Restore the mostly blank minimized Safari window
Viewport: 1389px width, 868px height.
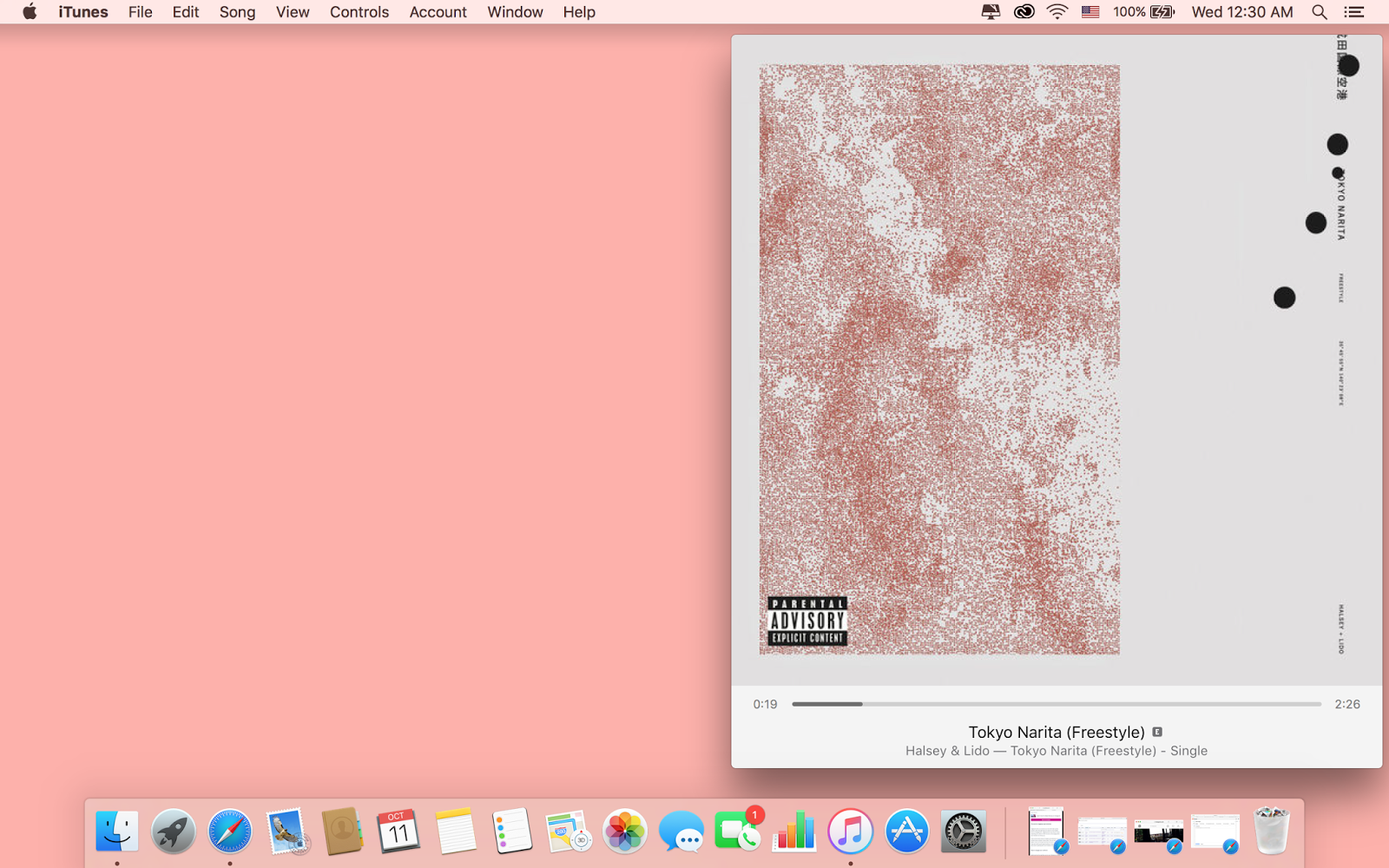click(1215, 832)
